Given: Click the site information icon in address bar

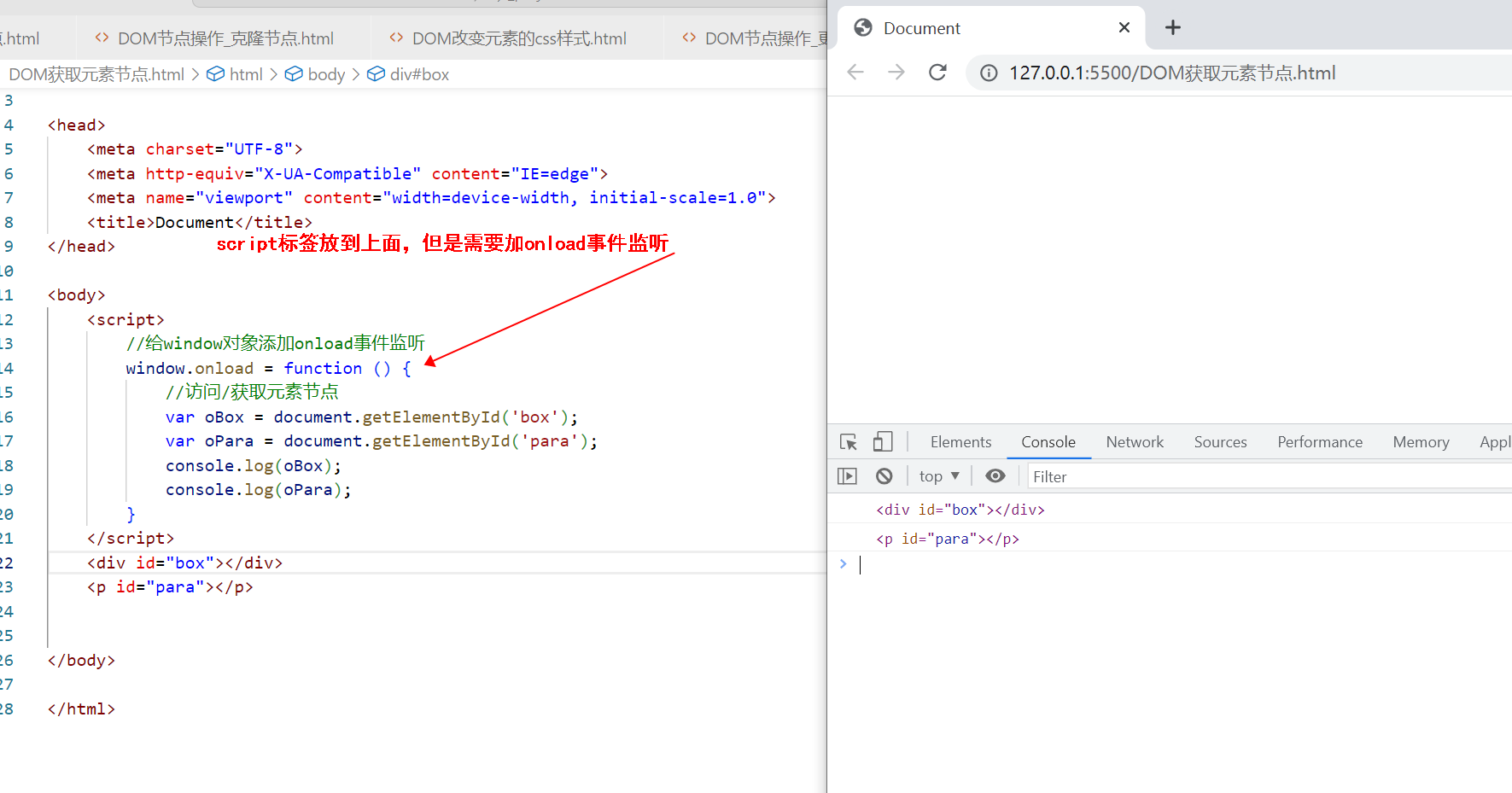Looking at the screenshot, I should (989, 73).
